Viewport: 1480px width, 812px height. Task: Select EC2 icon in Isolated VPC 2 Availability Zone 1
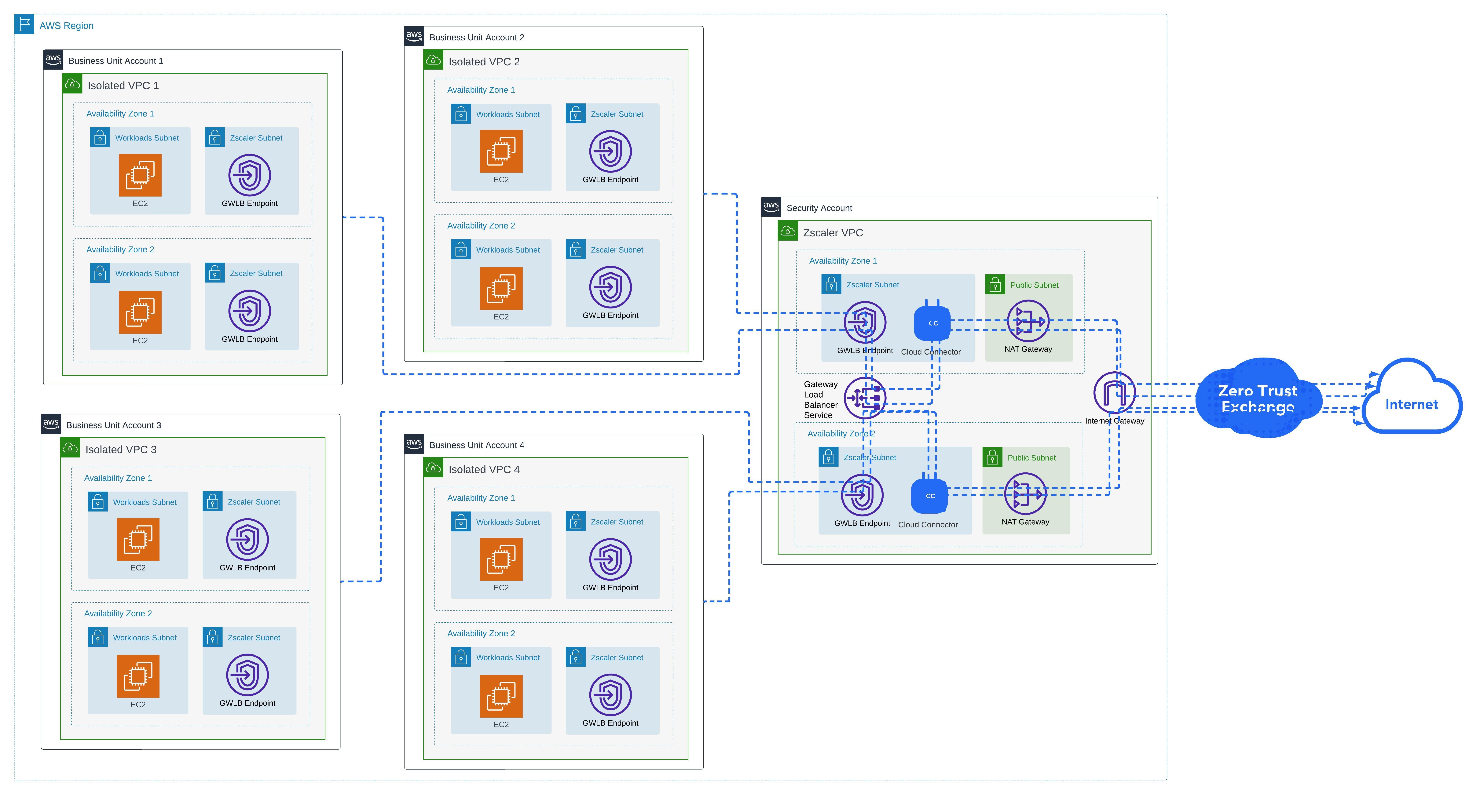click(x=501, y=151)
